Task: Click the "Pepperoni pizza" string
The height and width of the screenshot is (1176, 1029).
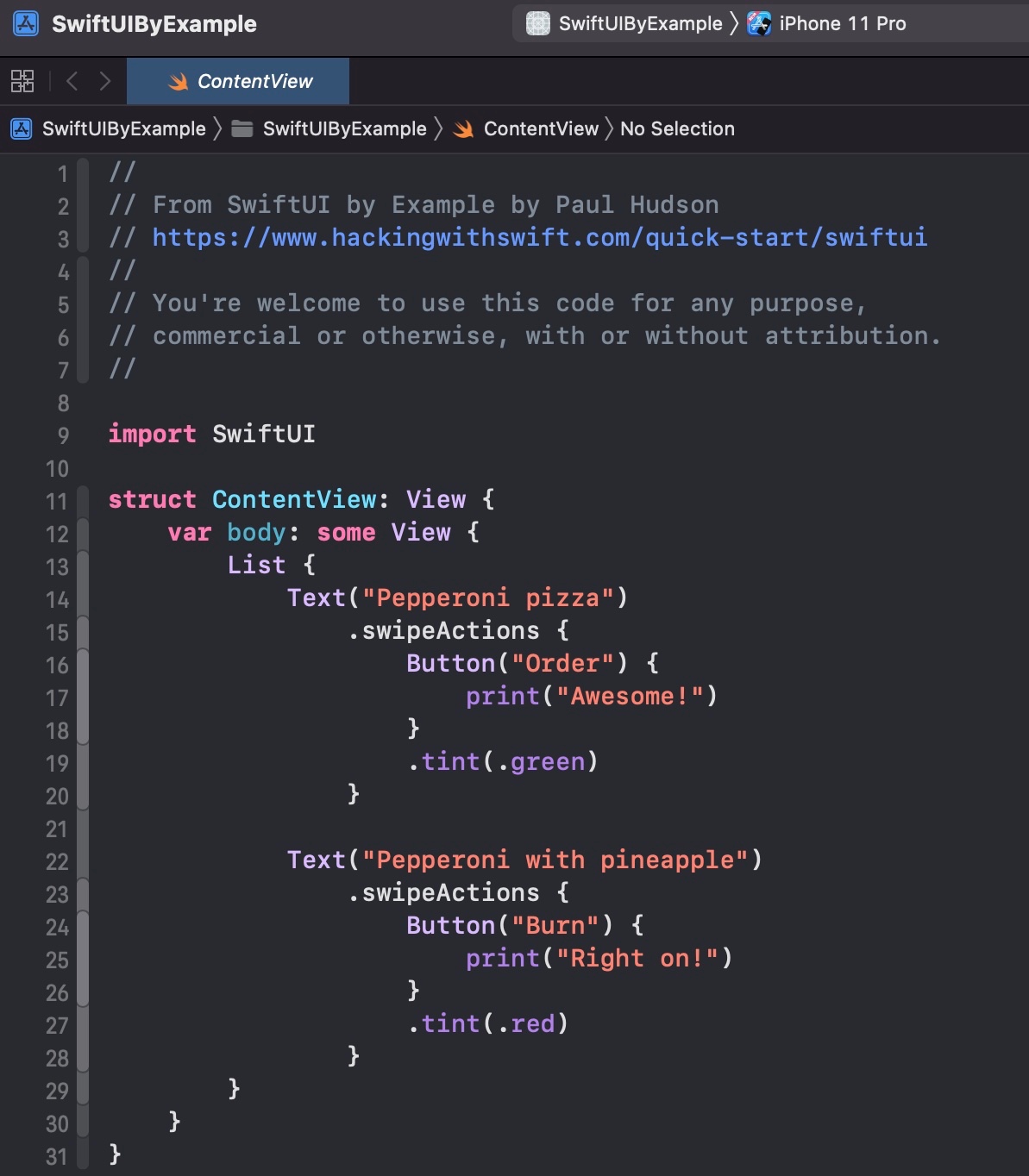Action: pos(487,597)
